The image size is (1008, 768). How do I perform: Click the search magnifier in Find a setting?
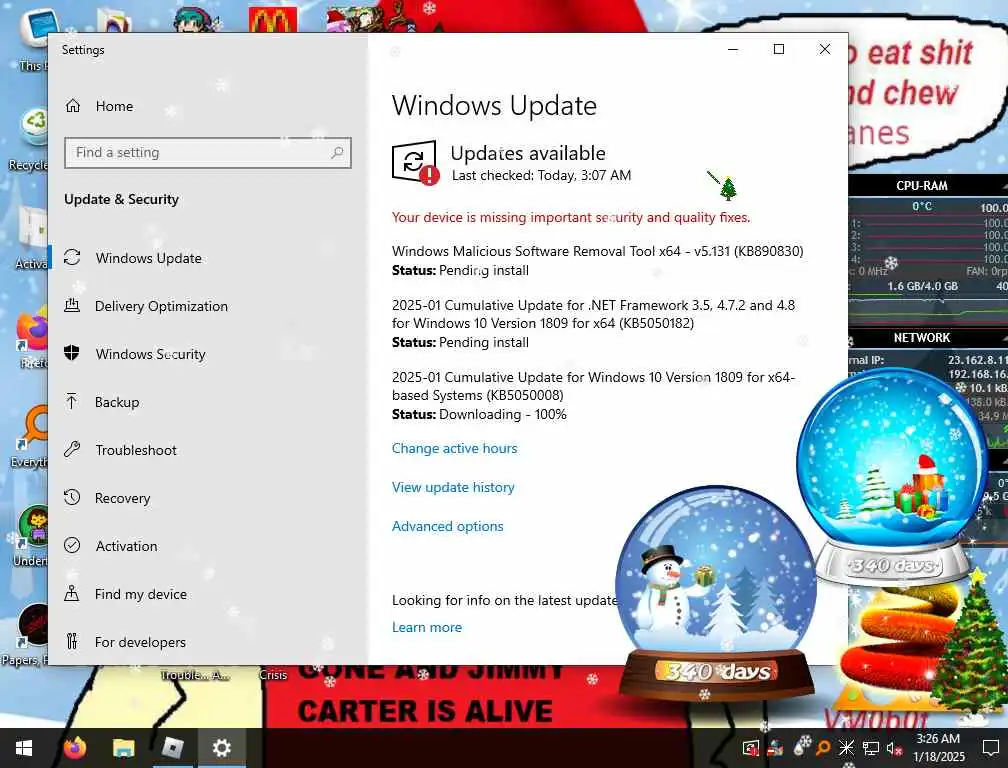337,152
